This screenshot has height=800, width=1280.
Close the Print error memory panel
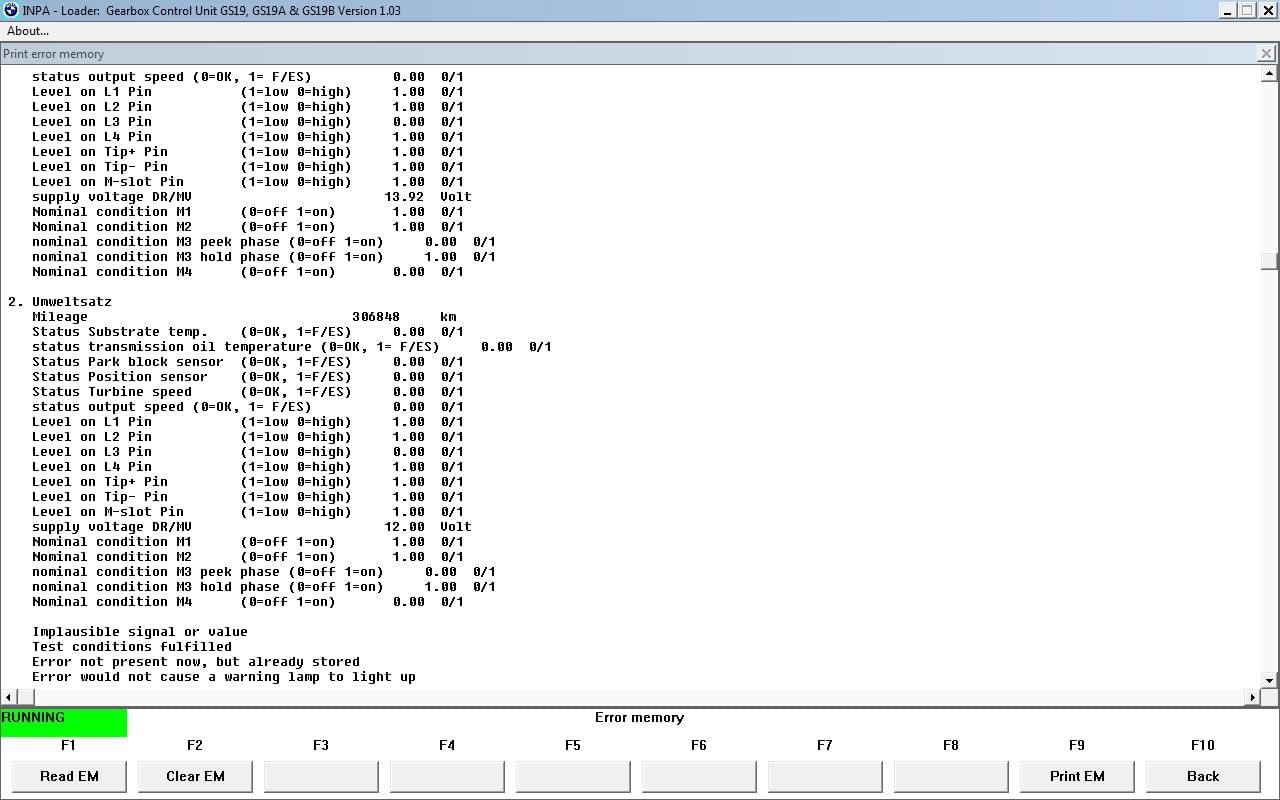pyautogui.click(x=1267, y=54)
